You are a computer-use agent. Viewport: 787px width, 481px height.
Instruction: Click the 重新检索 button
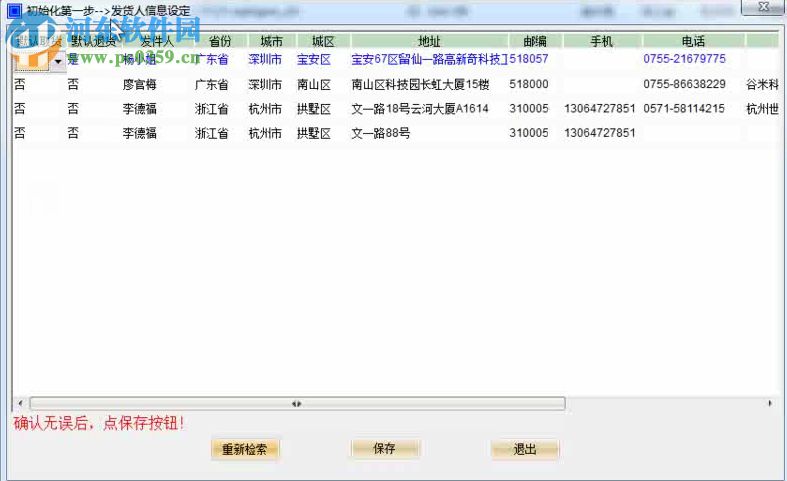click(244, 449)
